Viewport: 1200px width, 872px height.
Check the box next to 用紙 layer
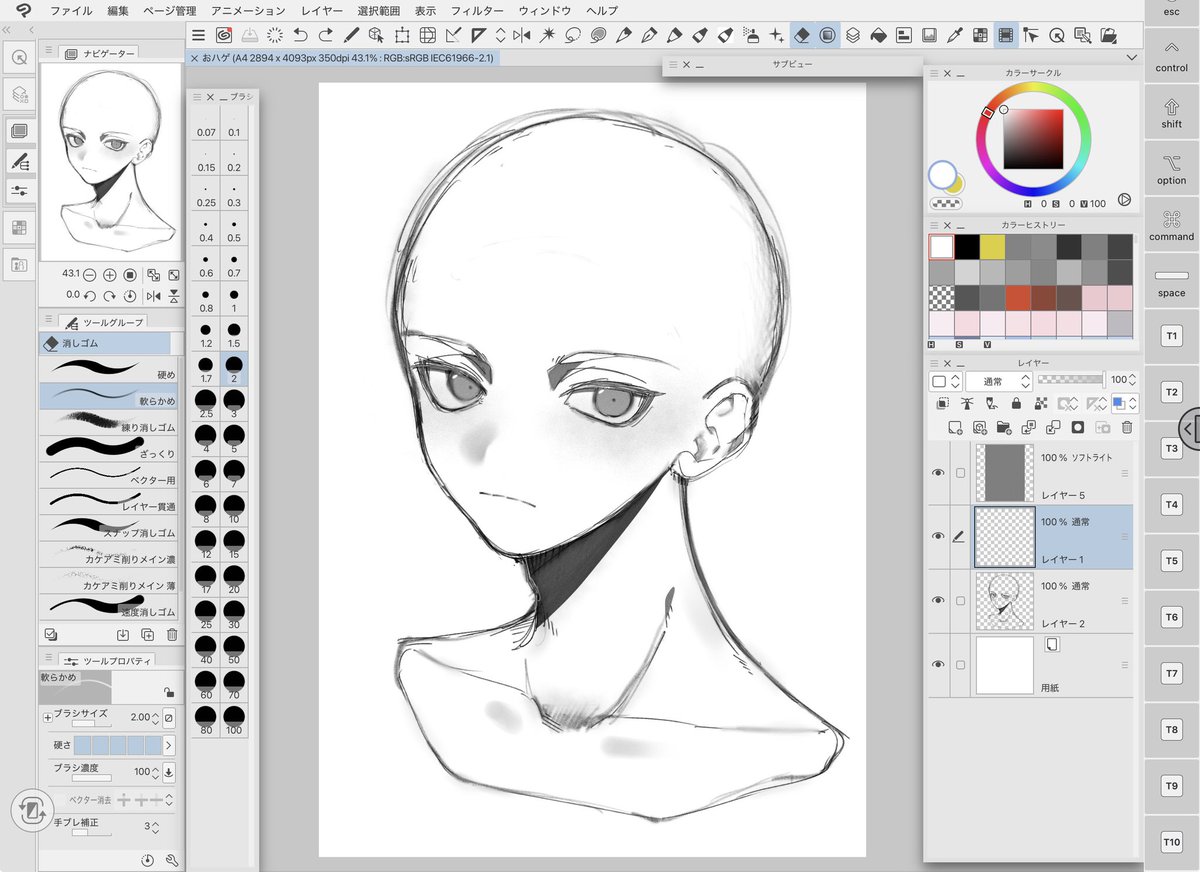coord(960,664)
